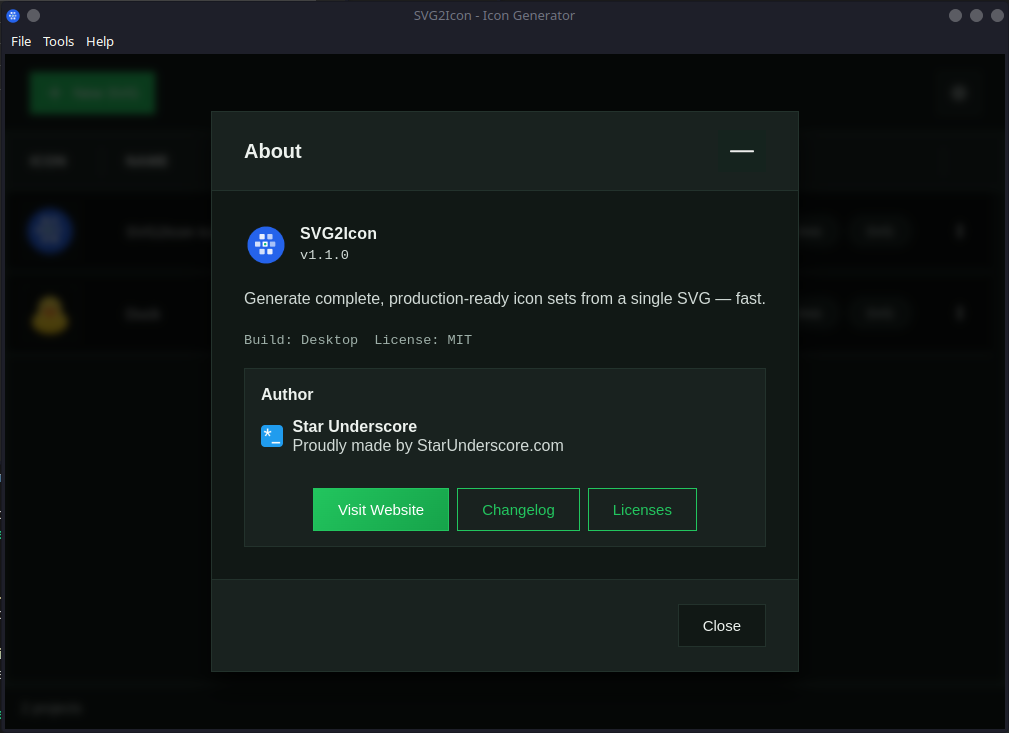1009x733 pixels.
Task: Open the Help menu
Action: [x=99, y=41]
